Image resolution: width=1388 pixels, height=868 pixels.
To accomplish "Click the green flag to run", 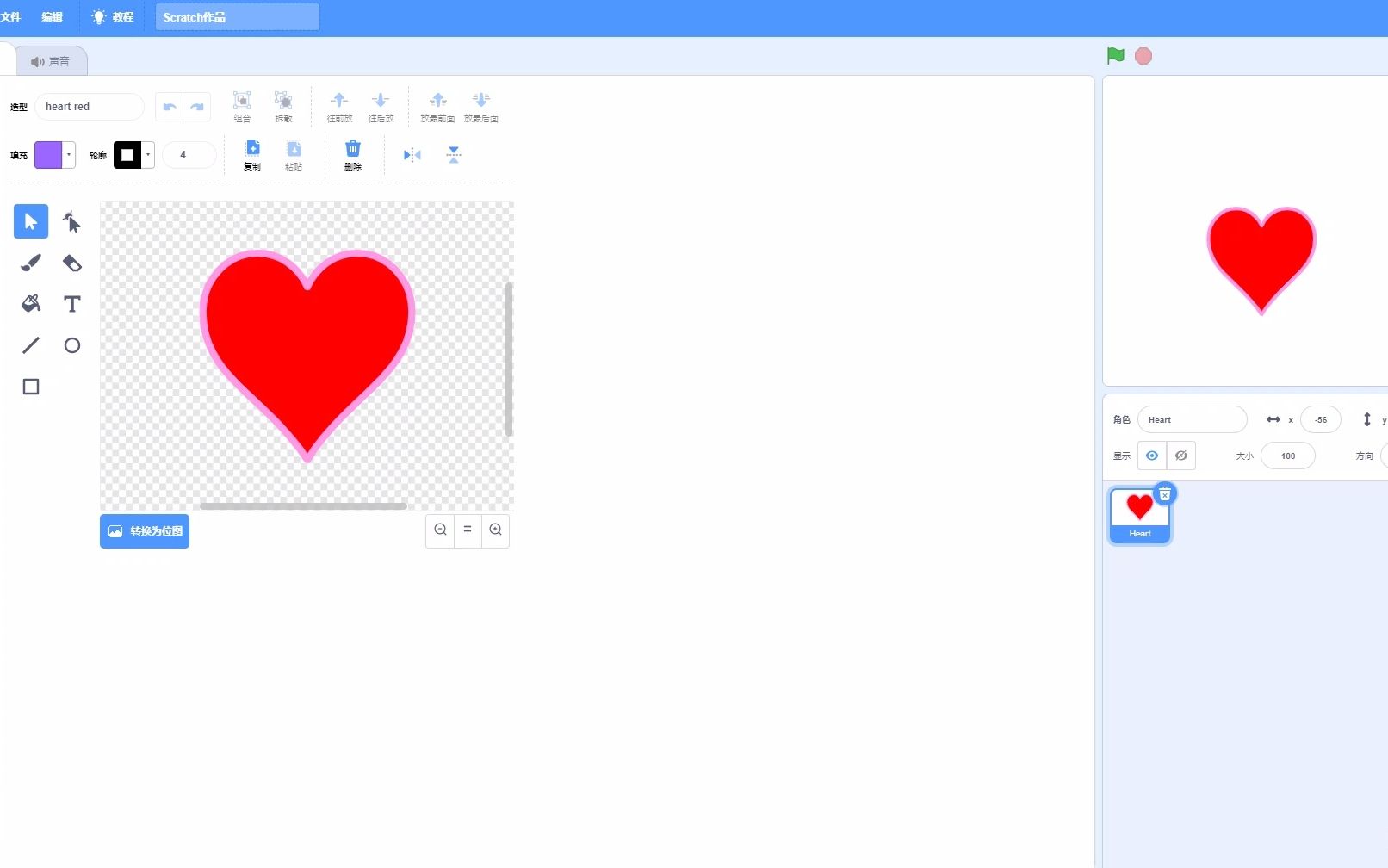I will pos(1116,56).
